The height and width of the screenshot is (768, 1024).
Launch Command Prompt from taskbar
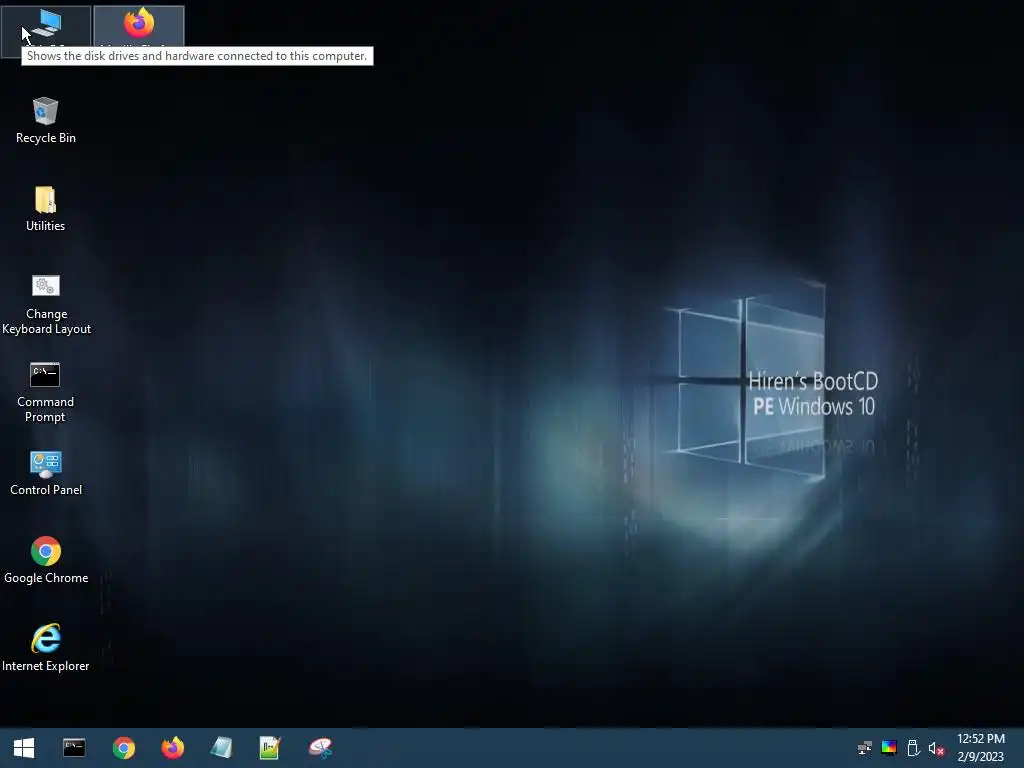point(74,748)
